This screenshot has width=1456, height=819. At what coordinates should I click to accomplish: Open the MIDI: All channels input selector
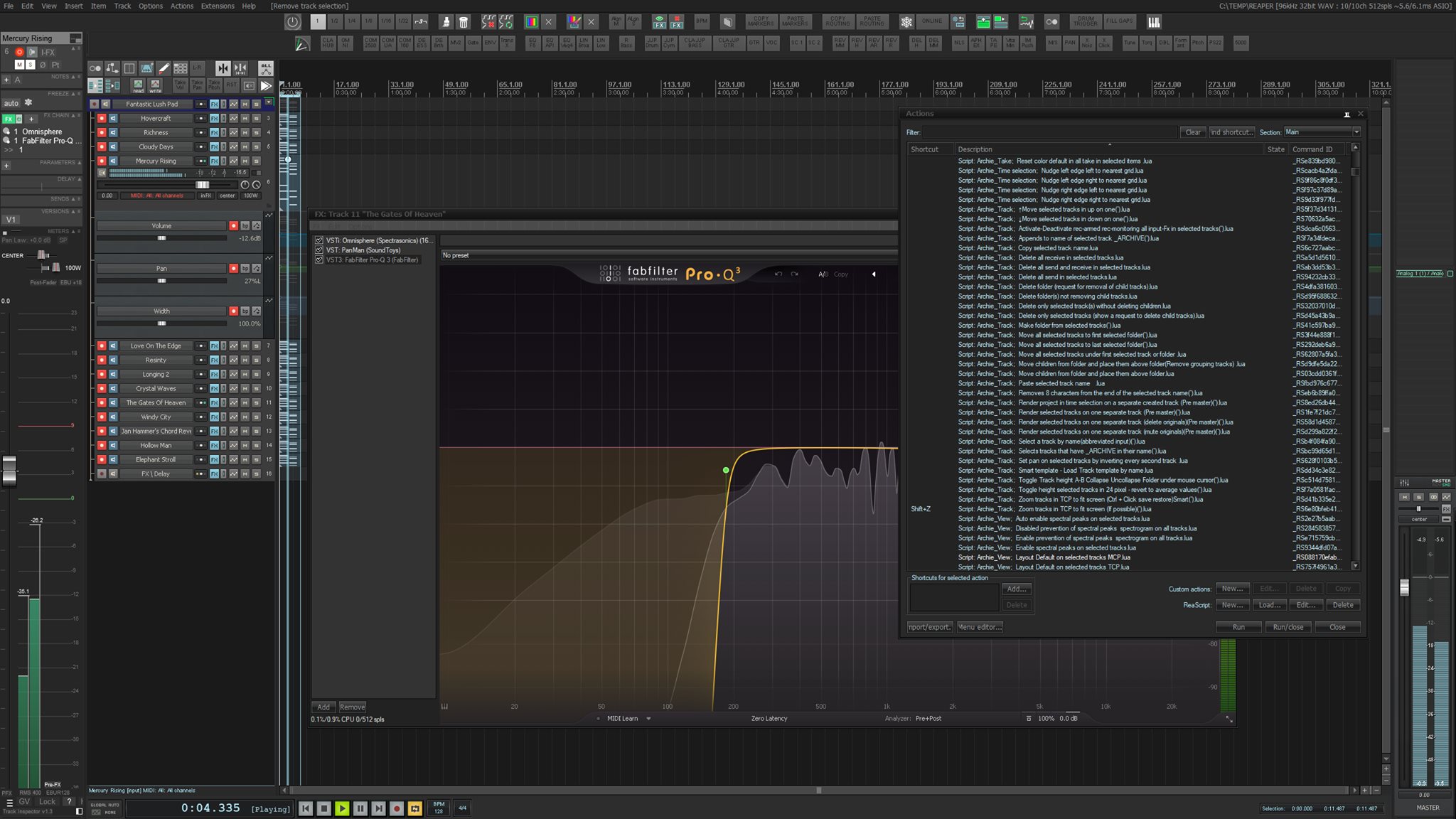(157, 196)
